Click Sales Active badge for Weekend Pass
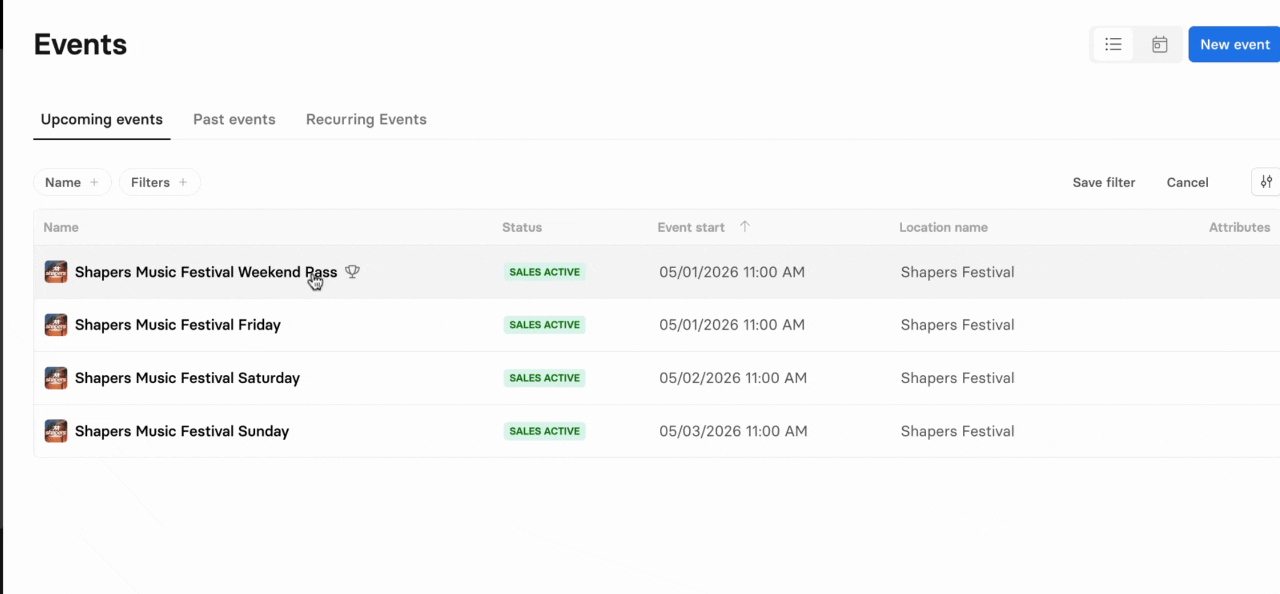Viewport: 1280px width, 594px height. [x=544, y=272]
